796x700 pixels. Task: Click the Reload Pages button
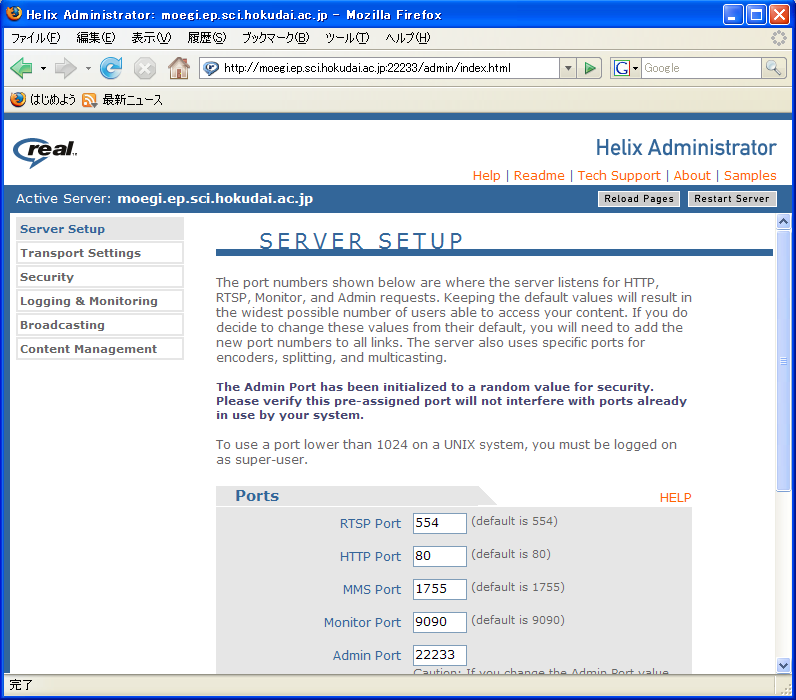pyautogui.click(x=639, y=199)
